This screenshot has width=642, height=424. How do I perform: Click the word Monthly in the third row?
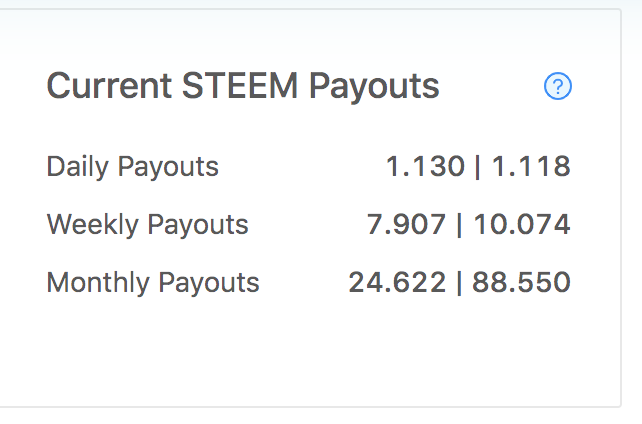98,283
